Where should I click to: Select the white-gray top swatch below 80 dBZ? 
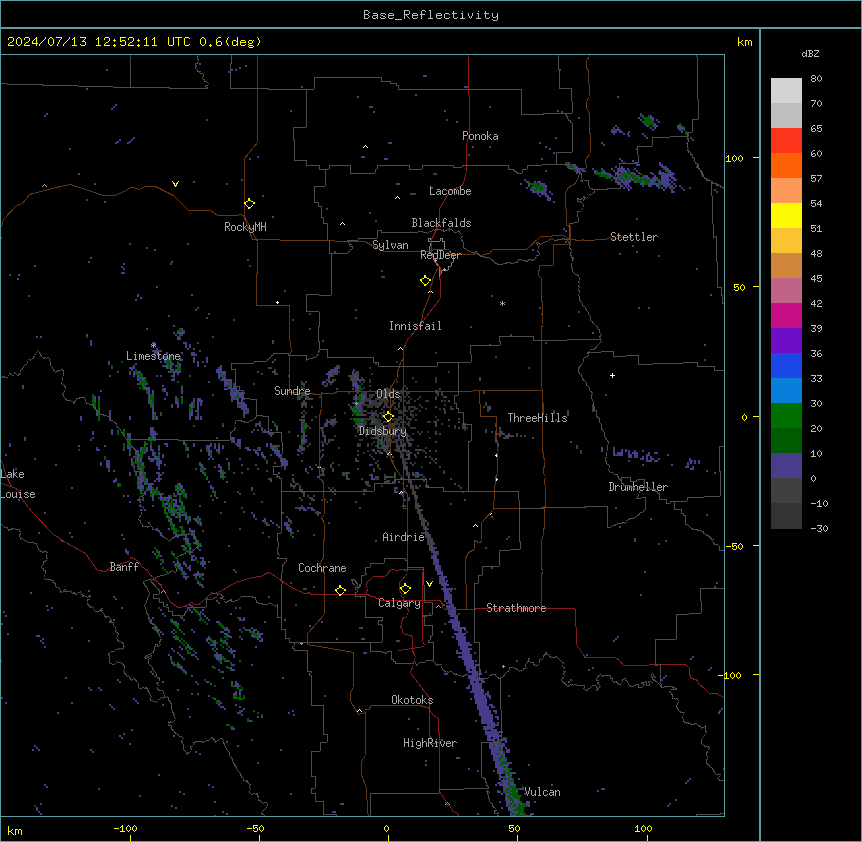coord(786,91)
